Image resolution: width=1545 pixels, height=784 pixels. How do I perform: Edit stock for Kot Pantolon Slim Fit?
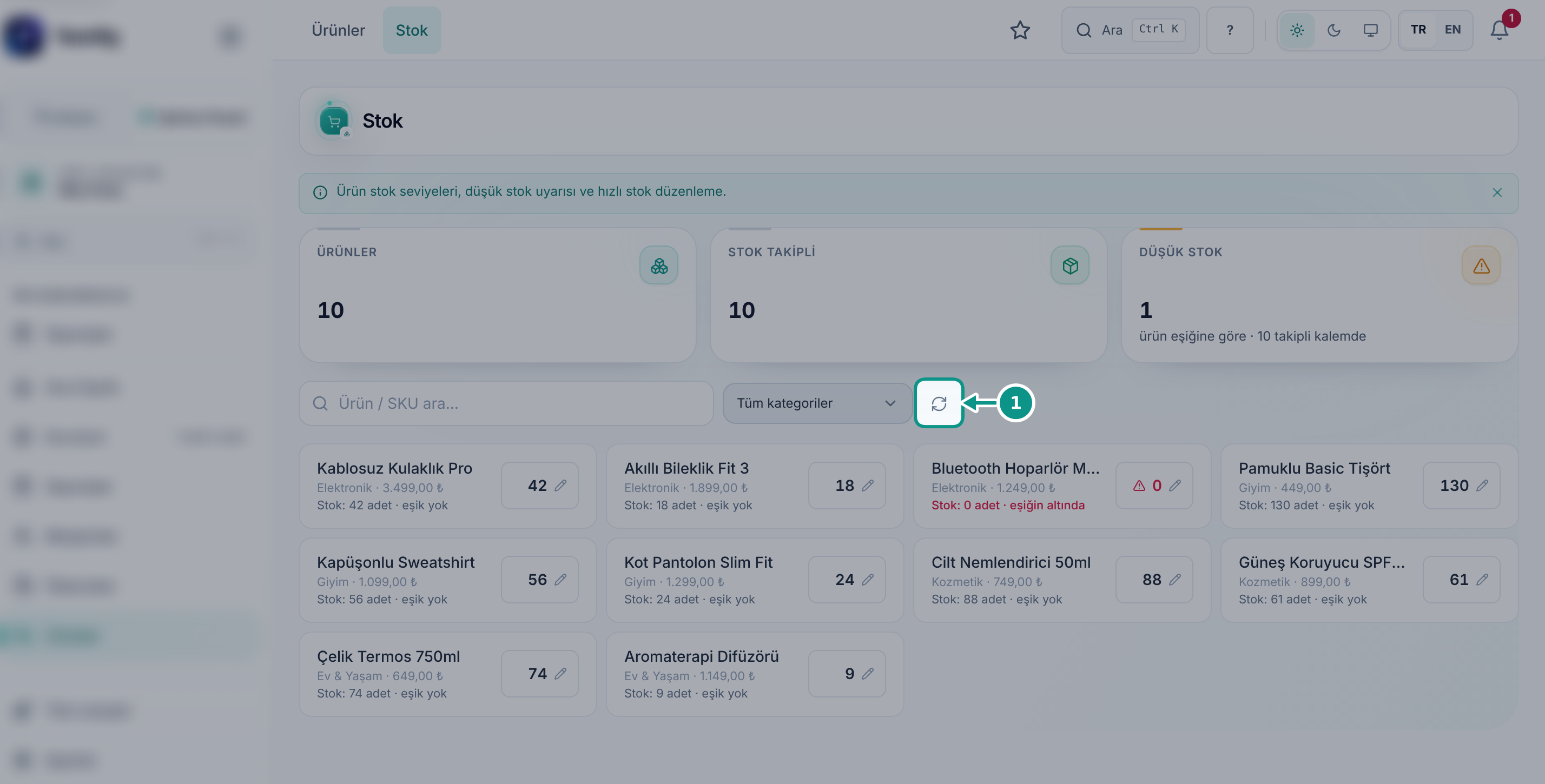[847, 580]
